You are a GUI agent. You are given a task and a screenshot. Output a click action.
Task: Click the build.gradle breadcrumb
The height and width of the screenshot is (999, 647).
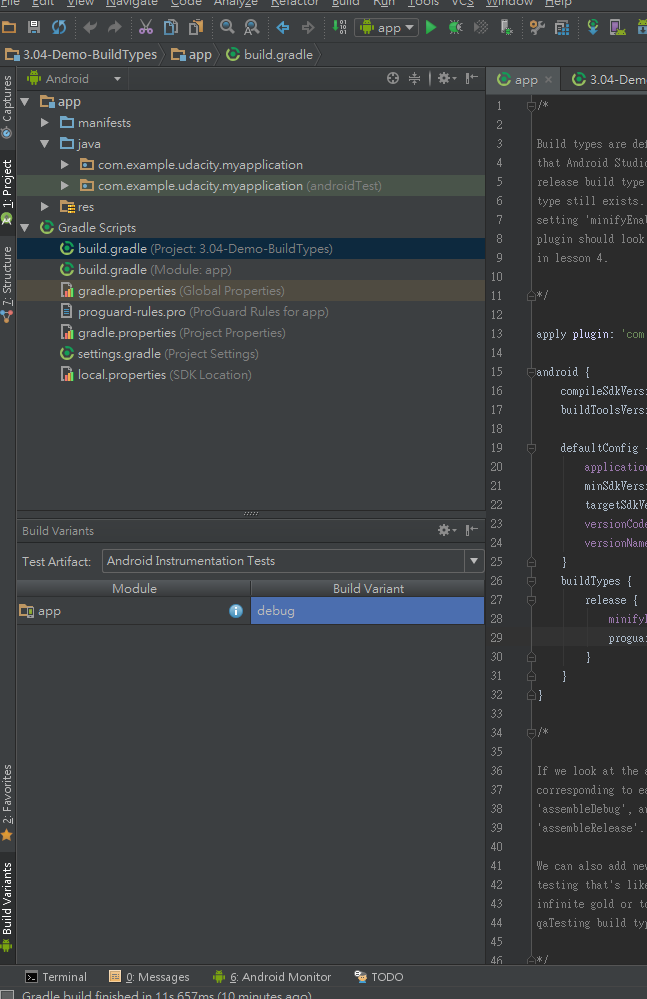[x=270, y=55]
